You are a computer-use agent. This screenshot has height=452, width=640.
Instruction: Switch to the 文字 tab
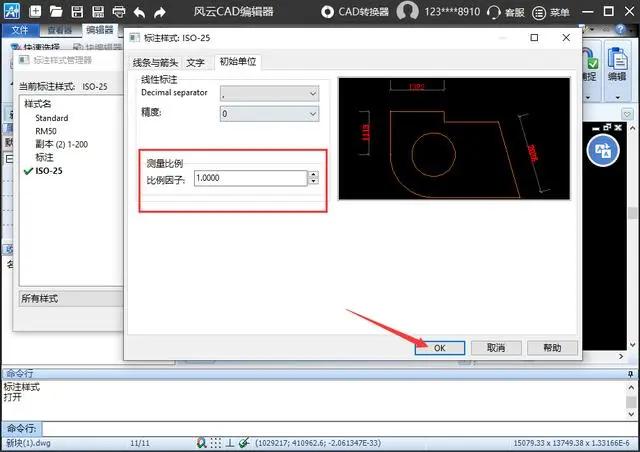pyautogui.click(x=196, y=62)
